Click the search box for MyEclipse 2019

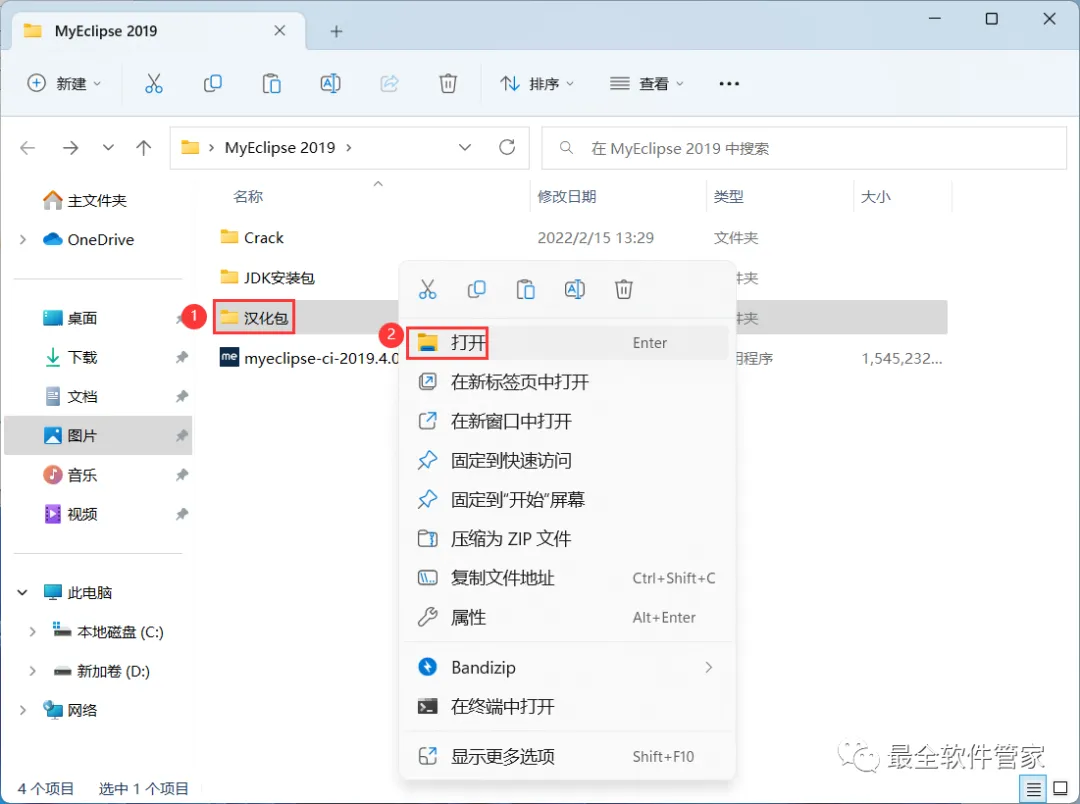pos(804,148)
